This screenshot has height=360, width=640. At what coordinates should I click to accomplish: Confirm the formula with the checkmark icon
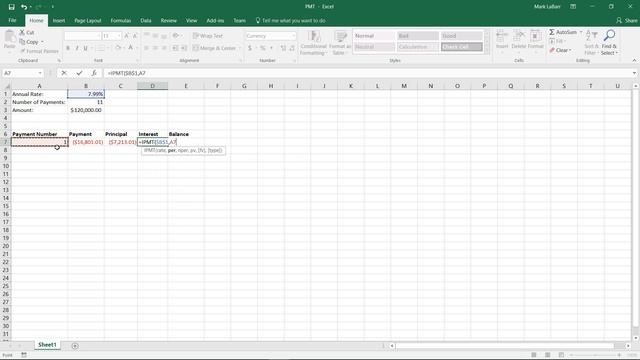click(x=79, y=73)
